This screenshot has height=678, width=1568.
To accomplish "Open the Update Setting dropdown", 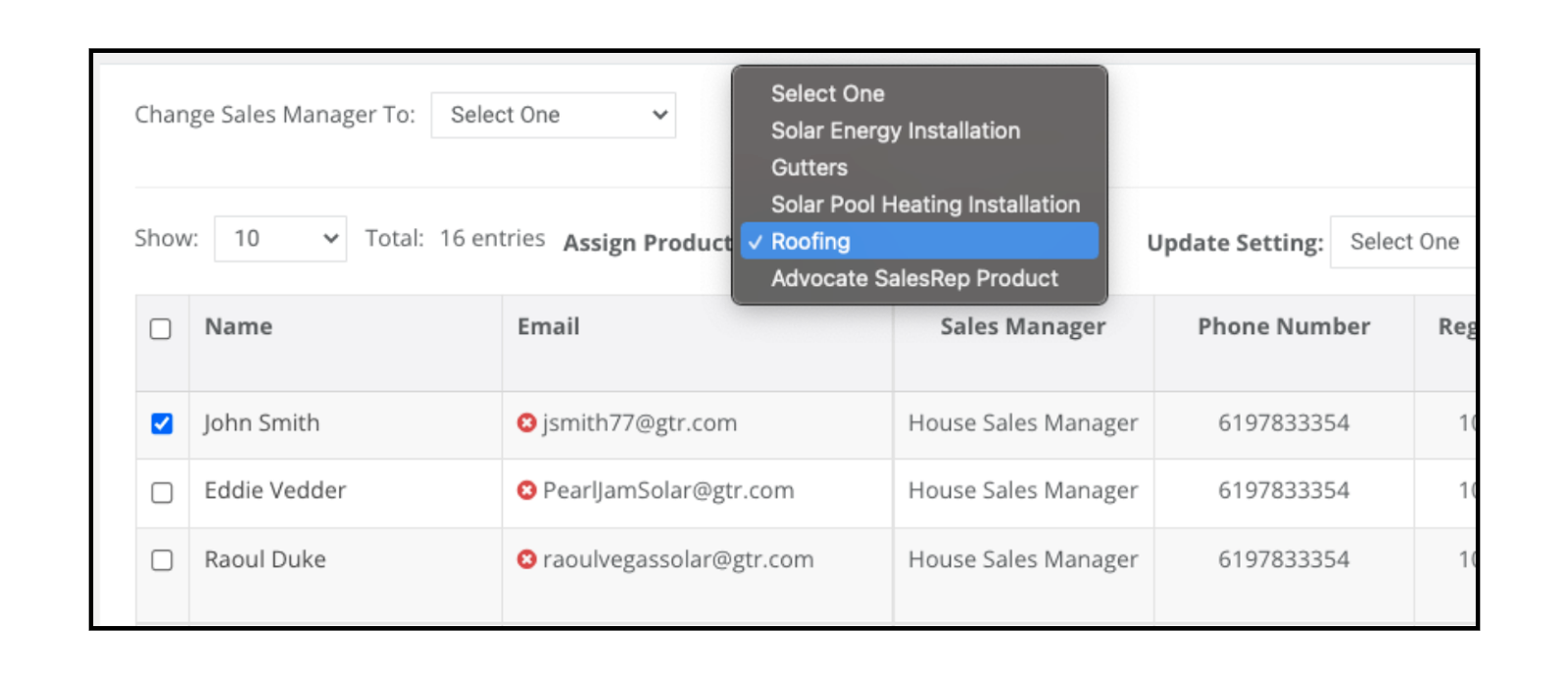I will pyautogui.click(x=1402, y=242).
